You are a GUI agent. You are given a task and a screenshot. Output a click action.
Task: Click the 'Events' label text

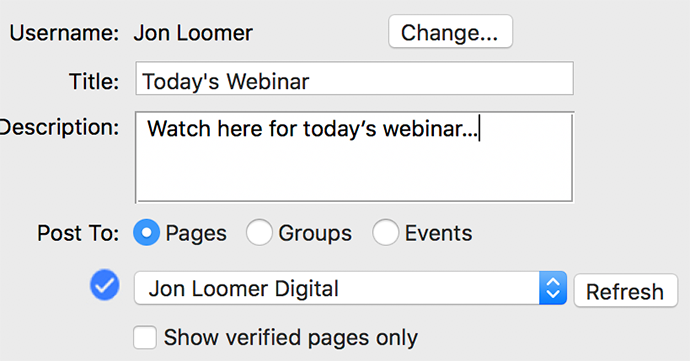click(438, 233)
